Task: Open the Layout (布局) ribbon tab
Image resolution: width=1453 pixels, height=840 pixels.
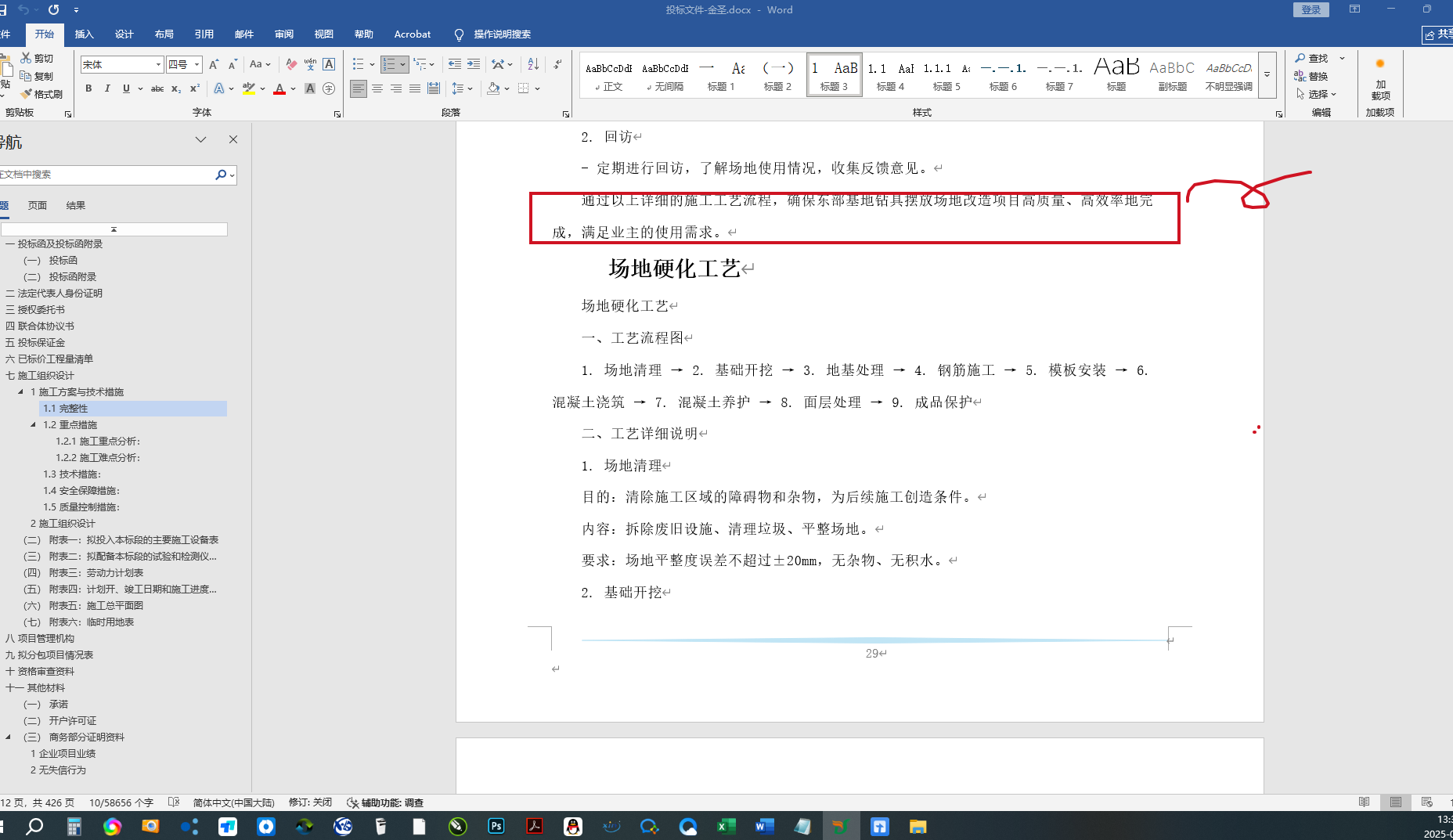Action: pos(164,34)
